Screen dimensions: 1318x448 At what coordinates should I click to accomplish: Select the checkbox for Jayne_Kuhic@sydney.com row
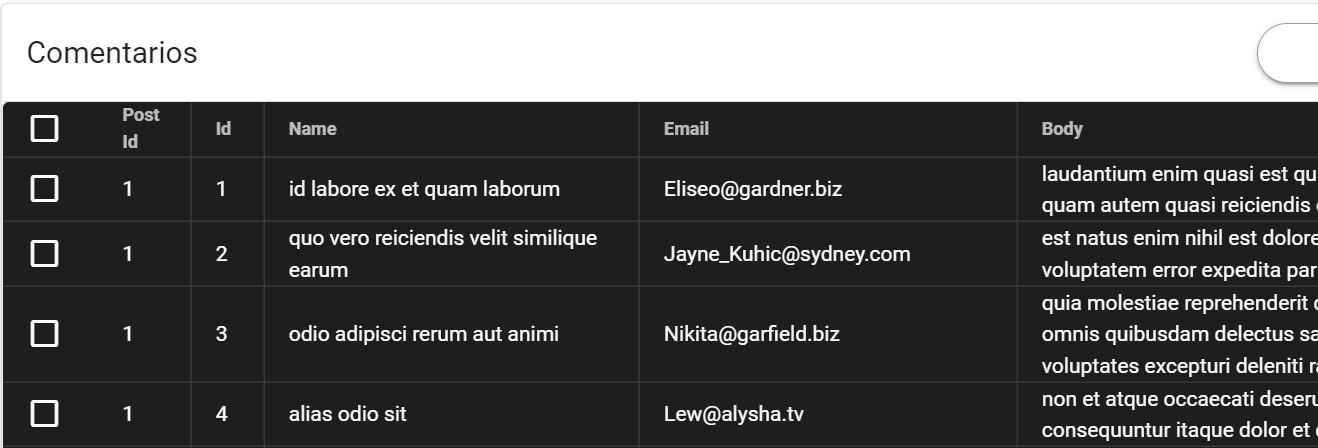coord(44,254)
